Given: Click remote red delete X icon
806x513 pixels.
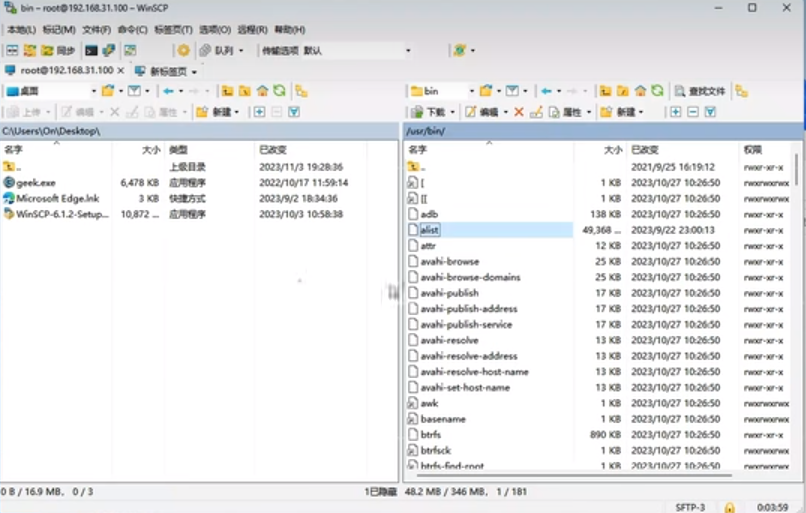Looking at the screenshot, I should pyautogui.click(x=519, y=112).
